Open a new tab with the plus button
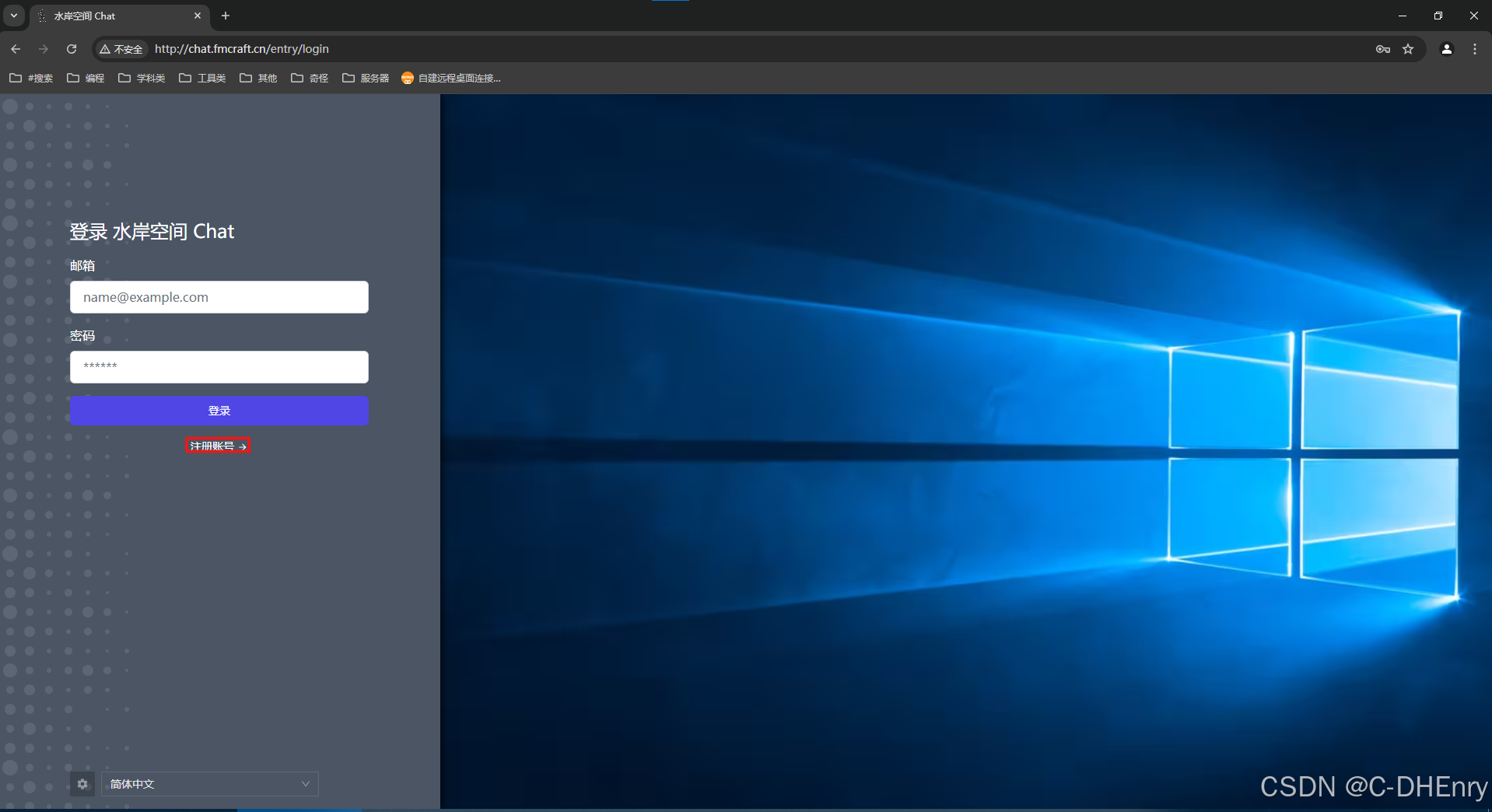1492x812 pixels. pyautogui.click(x=226, y=16)
